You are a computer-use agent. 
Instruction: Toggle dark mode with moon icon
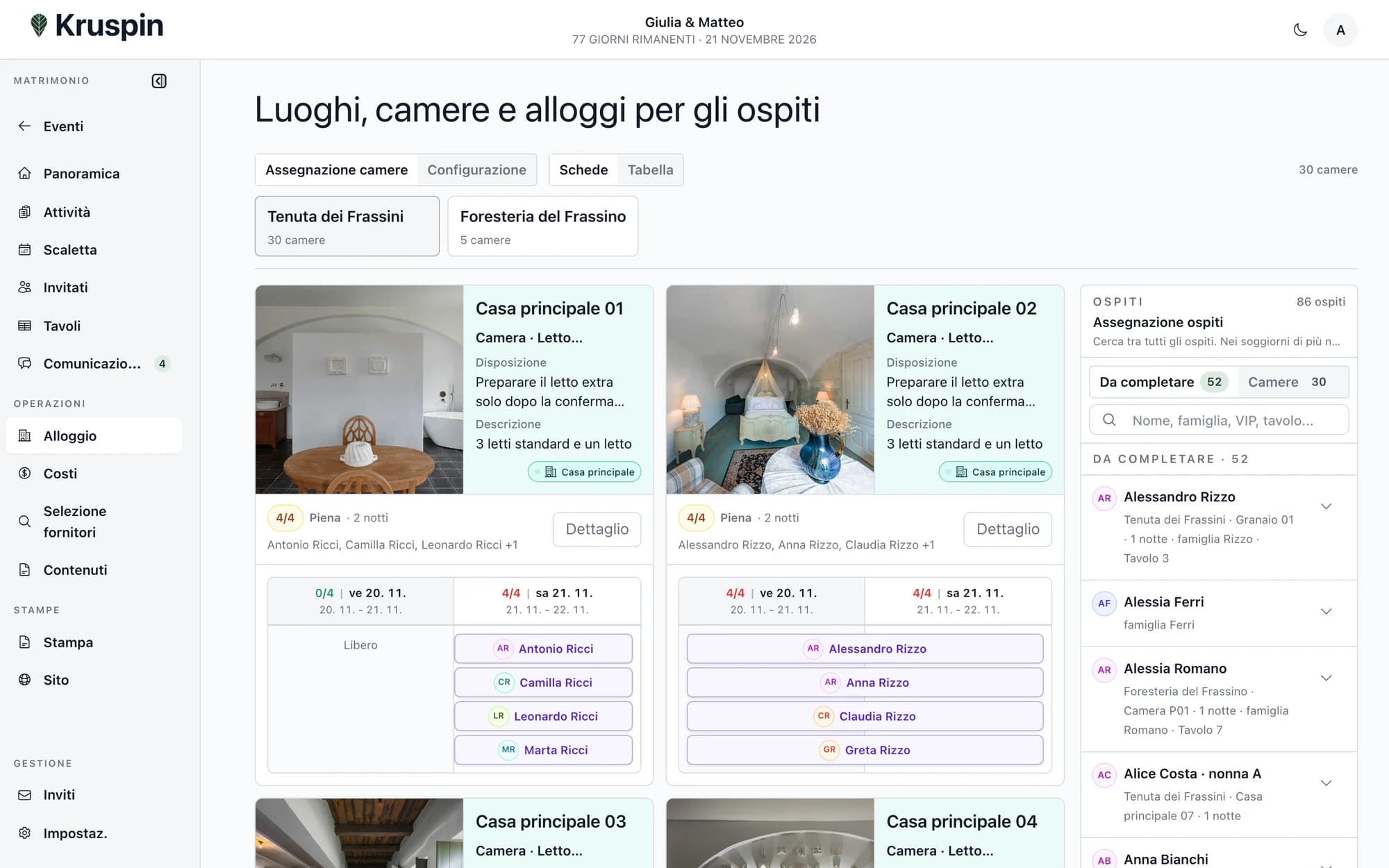1300,30
